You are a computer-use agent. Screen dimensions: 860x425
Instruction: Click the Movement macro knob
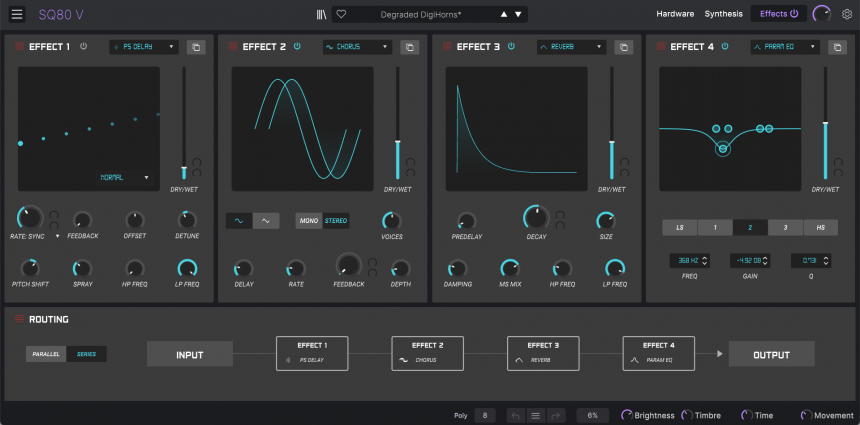click(806, 415)
